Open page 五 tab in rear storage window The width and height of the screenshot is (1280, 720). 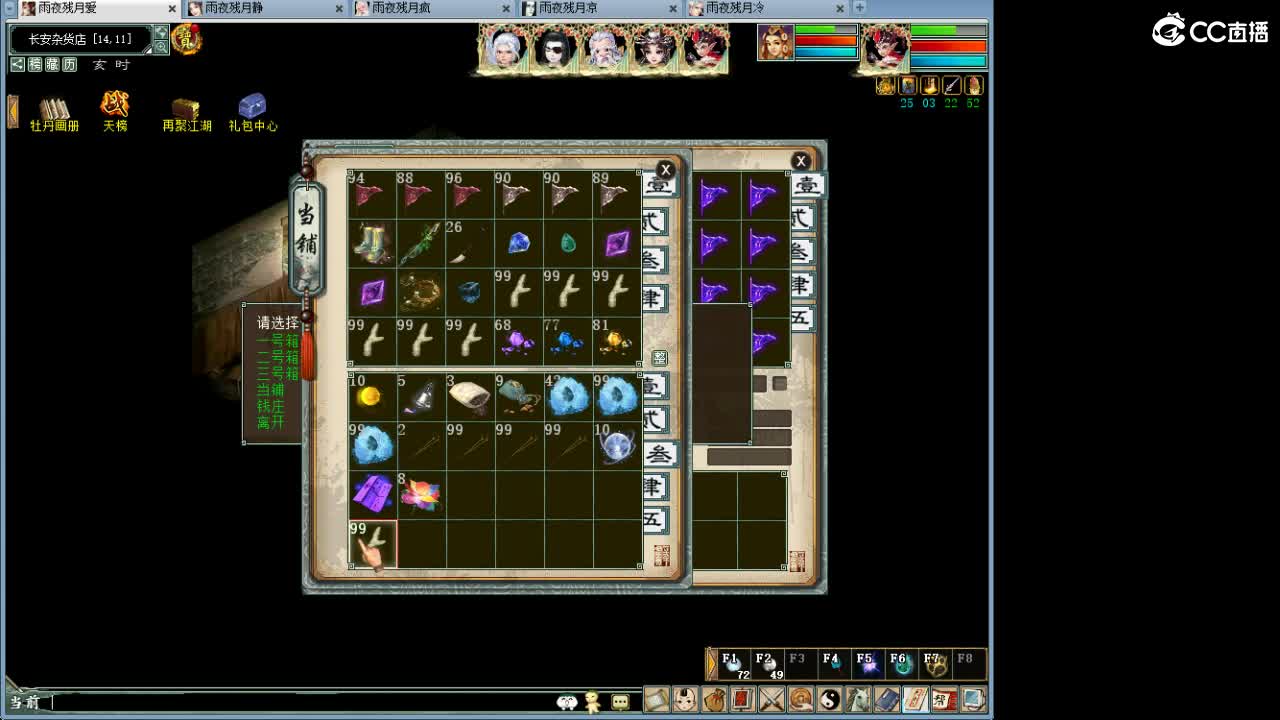pos(802,319)
